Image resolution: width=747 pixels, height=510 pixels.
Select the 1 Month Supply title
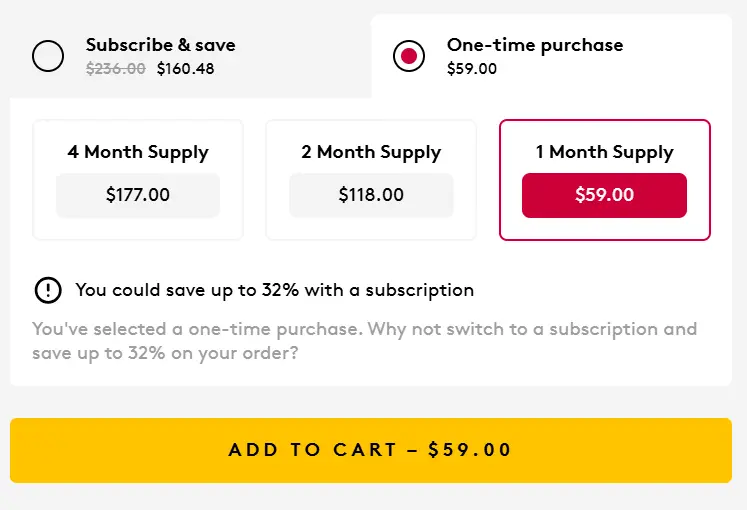click(x=604, y=152)
